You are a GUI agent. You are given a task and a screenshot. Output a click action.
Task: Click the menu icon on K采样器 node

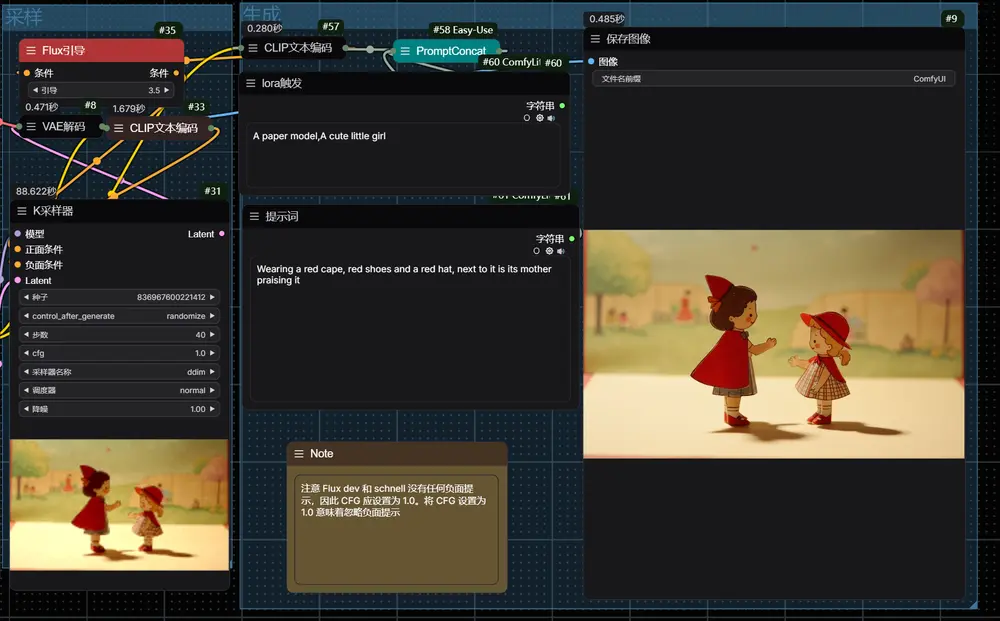pos(22,211)
